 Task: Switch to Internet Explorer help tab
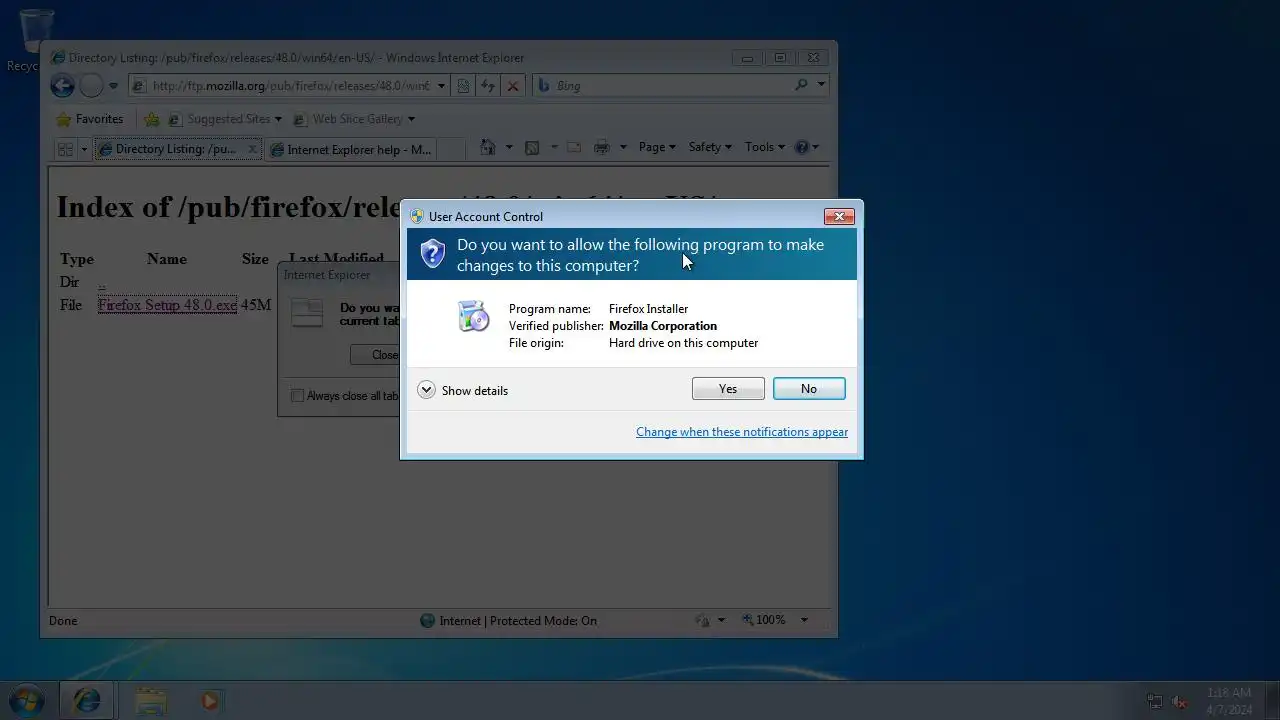point(350,149)
